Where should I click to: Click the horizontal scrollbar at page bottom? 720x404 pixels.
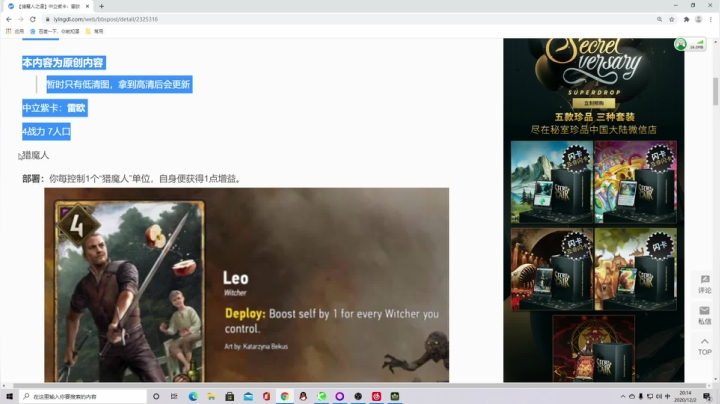[358, 386]
